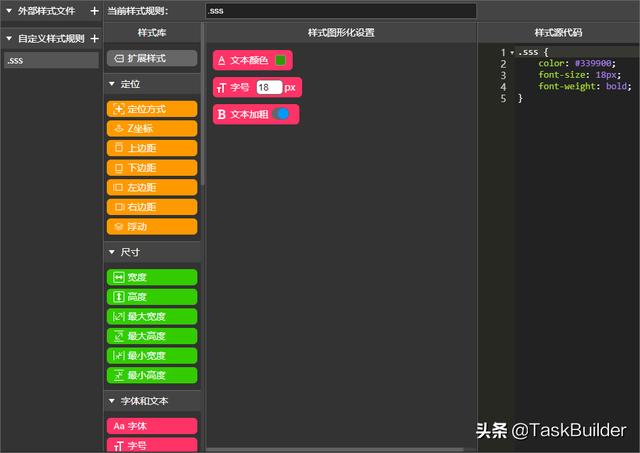Click the 右边距 right margin icon
Viewport: 640px width, 453px height.
click(x=118, y=207)
